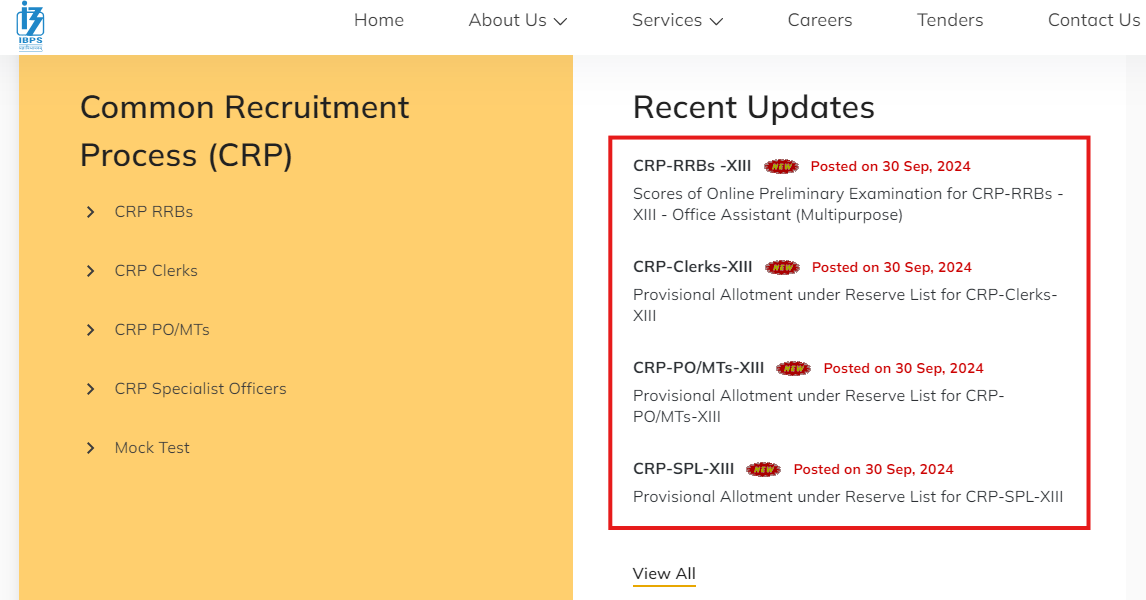Image resolution: width=1146 pixels, height=600 pixels.
Task: Click the IBPS logo
Action: click(28, 26)
